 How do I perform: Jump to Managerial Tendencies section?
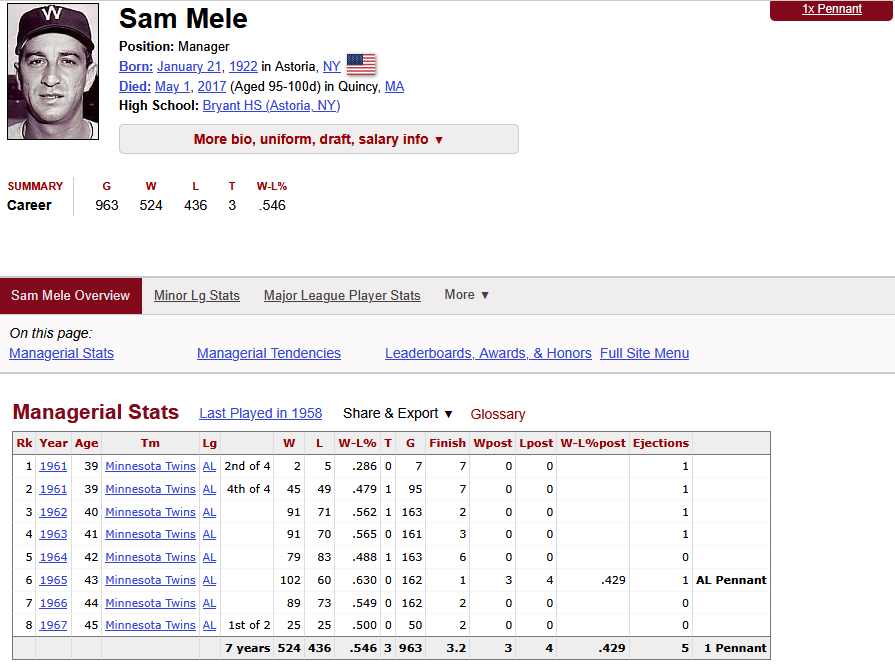pyautogui.click(x=269, y=353)
